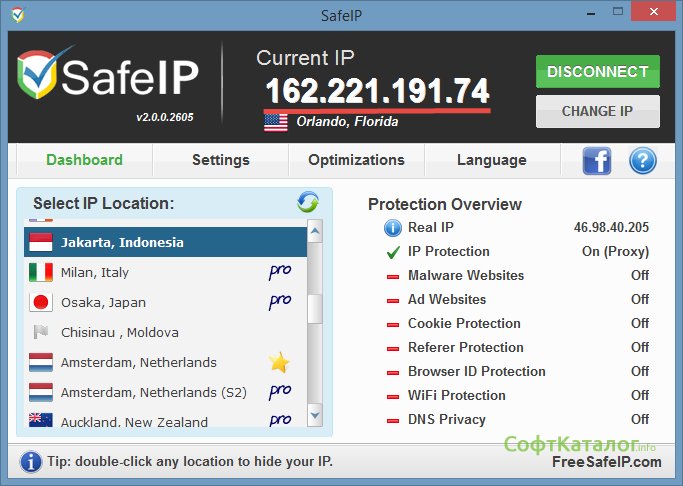Screen dimensions: 683x486
Task: Click the pro badge next to Milan, Italy
Action: coord(279,272)
